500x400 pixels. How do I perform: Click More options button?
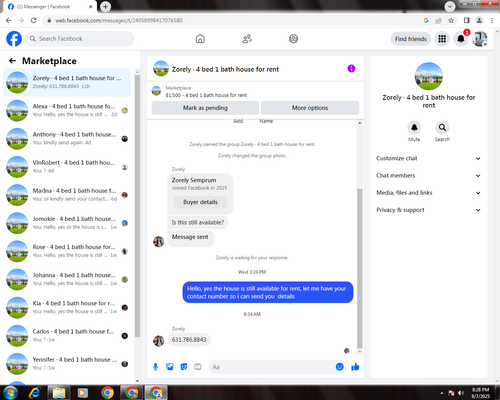click(310, 108)
